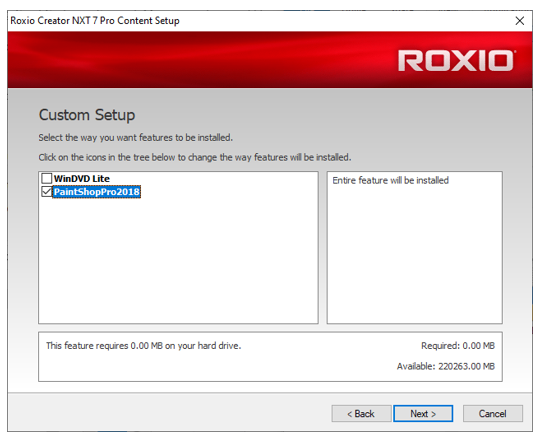Image resolution: width=546 pixels, height=440 pixels.
Task: Continue setup with the Next button
Action: (x=423, y=414)
